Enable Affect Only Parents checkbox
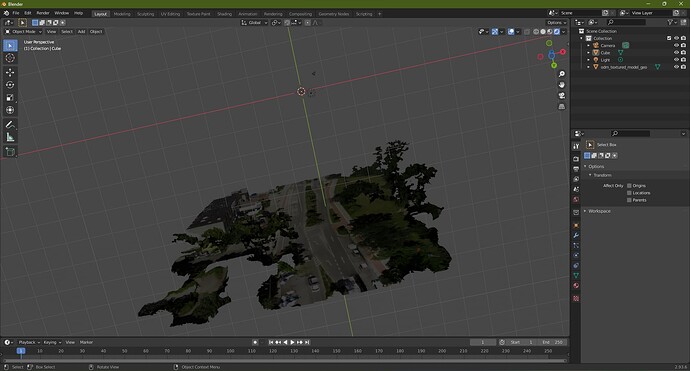690x371 pixels. click(629, 200)
